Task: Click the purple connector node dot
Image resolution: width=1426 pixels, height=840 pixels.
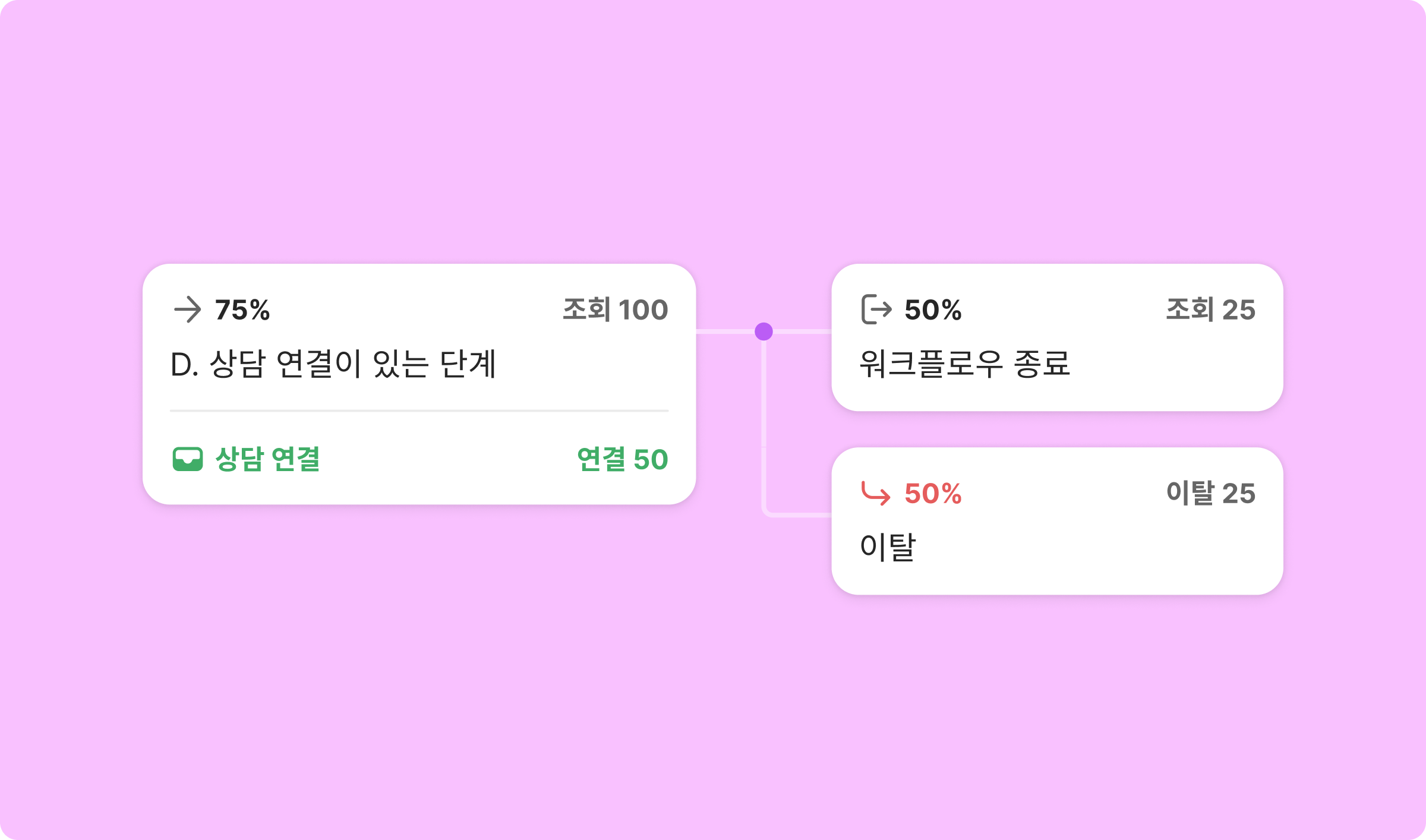Action: click(x=764, y=331)
